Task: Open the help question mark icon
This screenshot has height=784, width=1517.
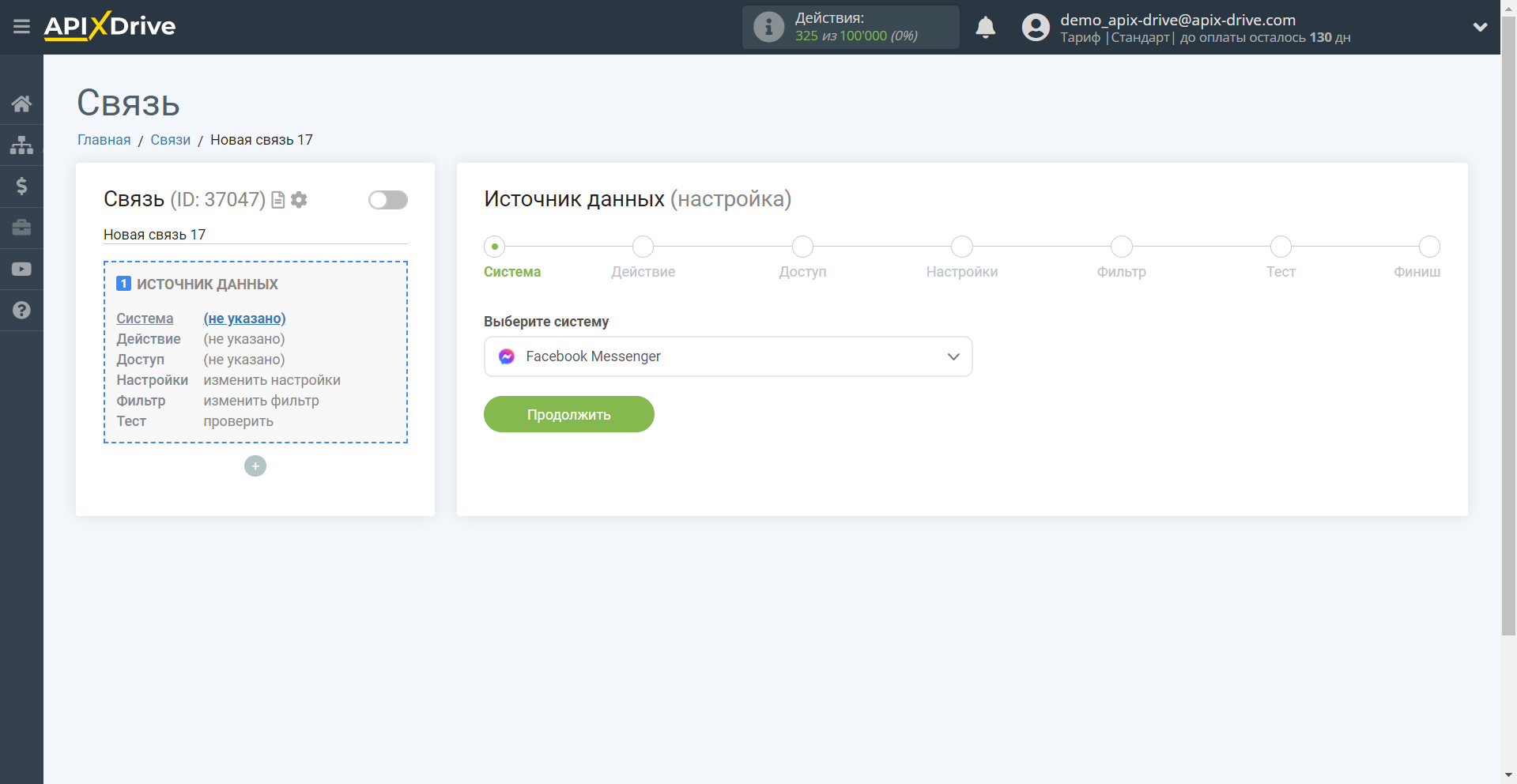Action: click(x=21, y=310)
